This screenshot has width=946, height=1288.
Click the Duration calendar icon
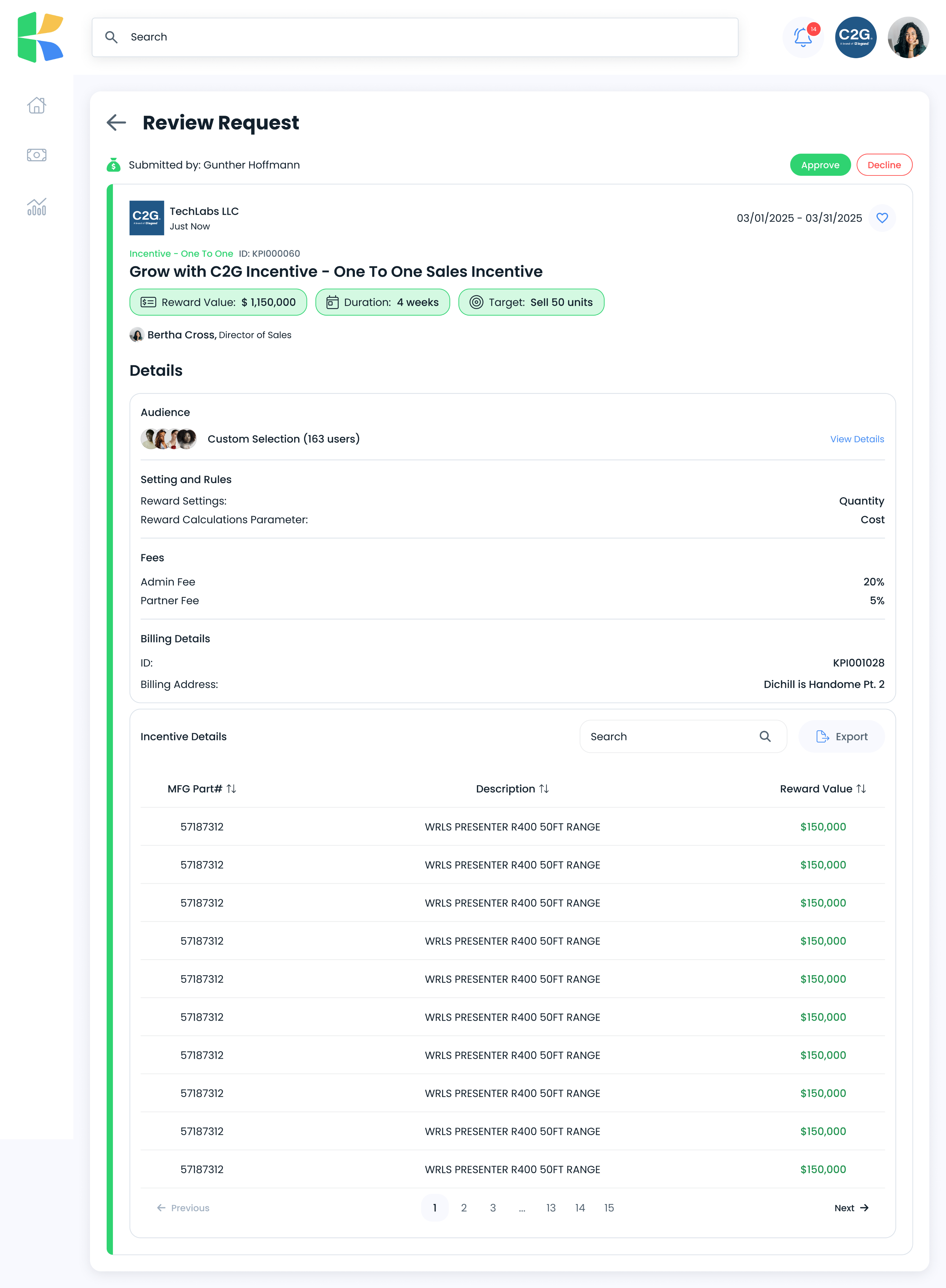pyautogui.click(x=333, y=302)
